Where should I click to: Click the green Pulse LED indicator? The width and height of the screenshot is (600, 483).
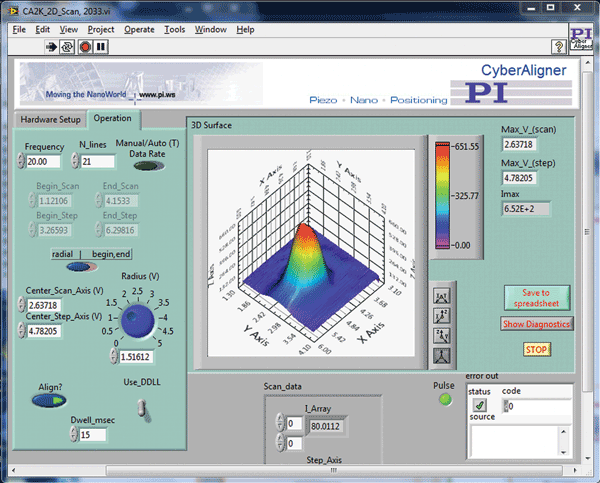(445, 400)
